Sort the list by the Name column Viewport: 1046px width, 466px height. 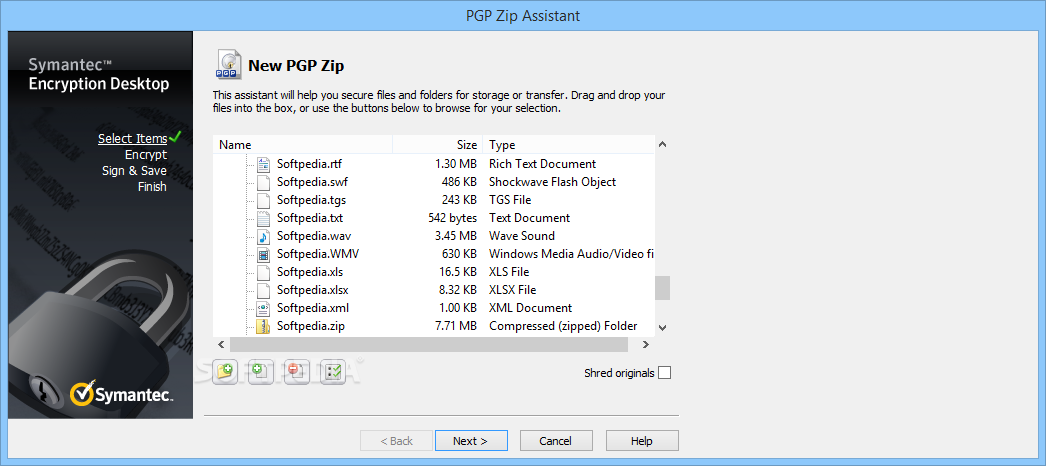pos(303,145)
